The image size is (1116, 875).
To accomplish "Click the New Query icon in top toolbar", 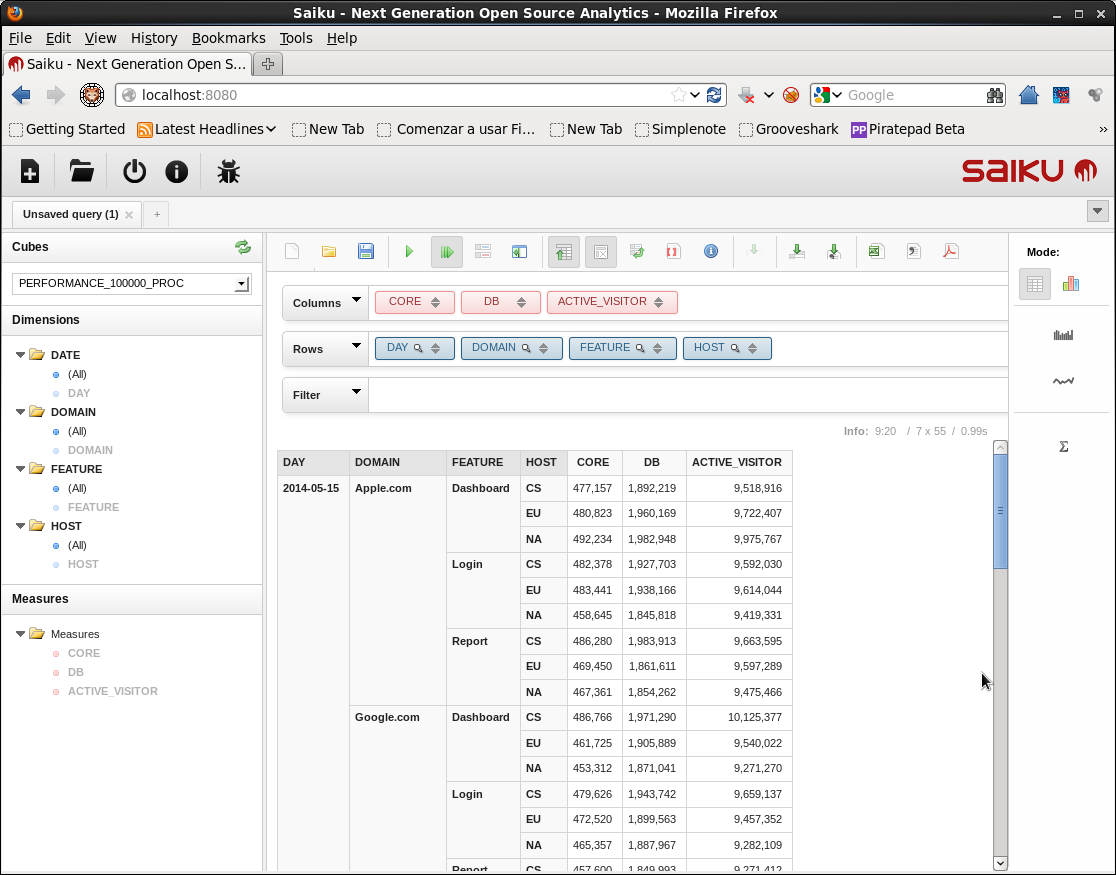I will tap(30, 171).
